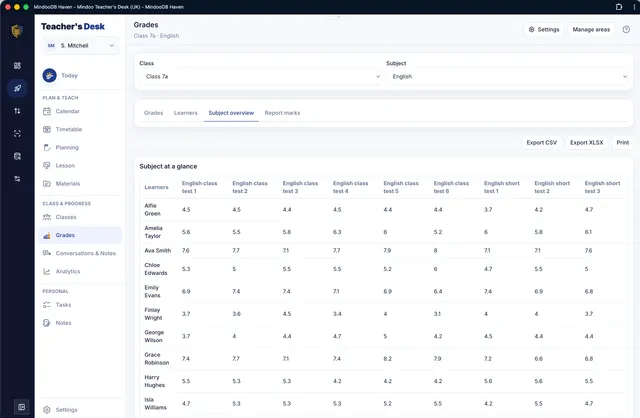
Task: Open the English subject dropdown
Action: click(x=507, y=76)
